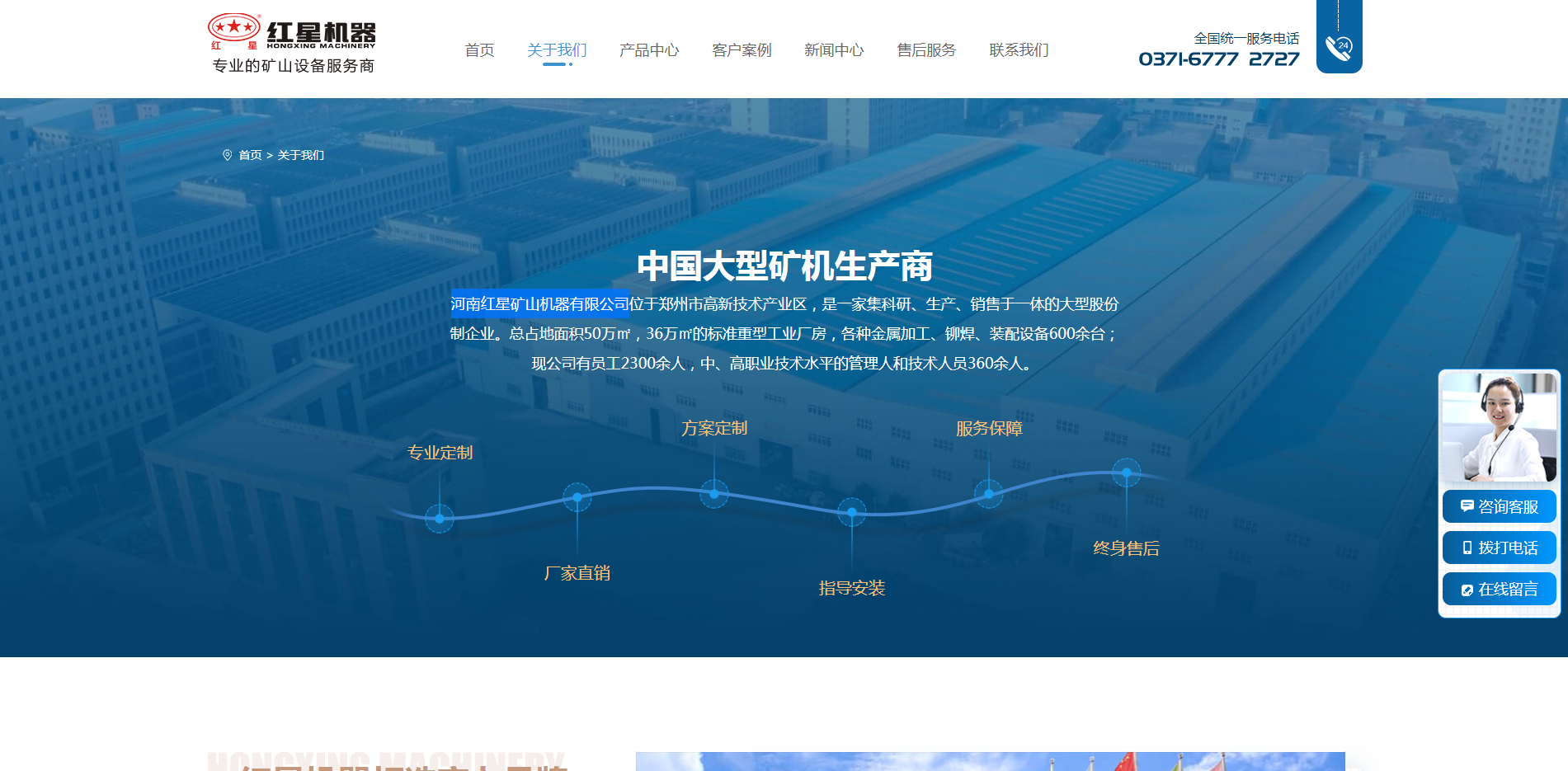Click the timeline node under 服务保障
1568x771 pixels.
pos(989,494)
